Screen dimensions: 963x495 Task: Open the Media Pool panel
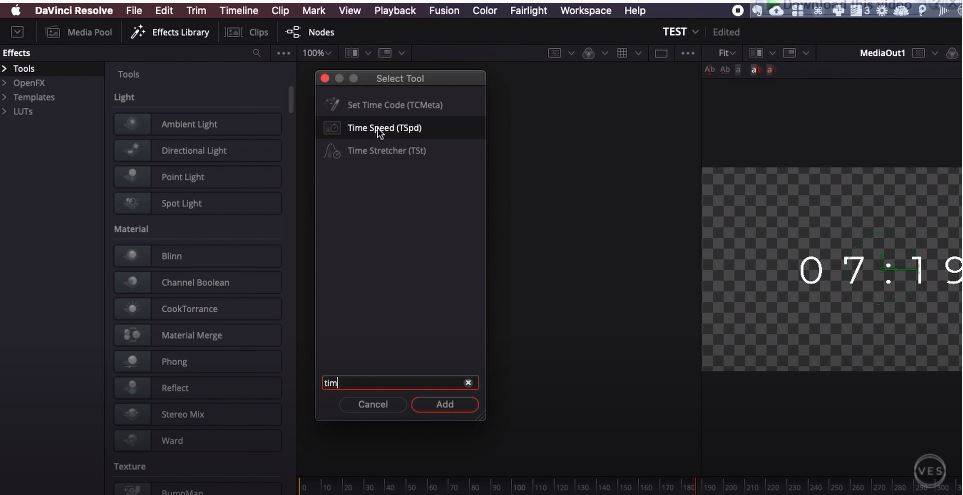[79, 32]
